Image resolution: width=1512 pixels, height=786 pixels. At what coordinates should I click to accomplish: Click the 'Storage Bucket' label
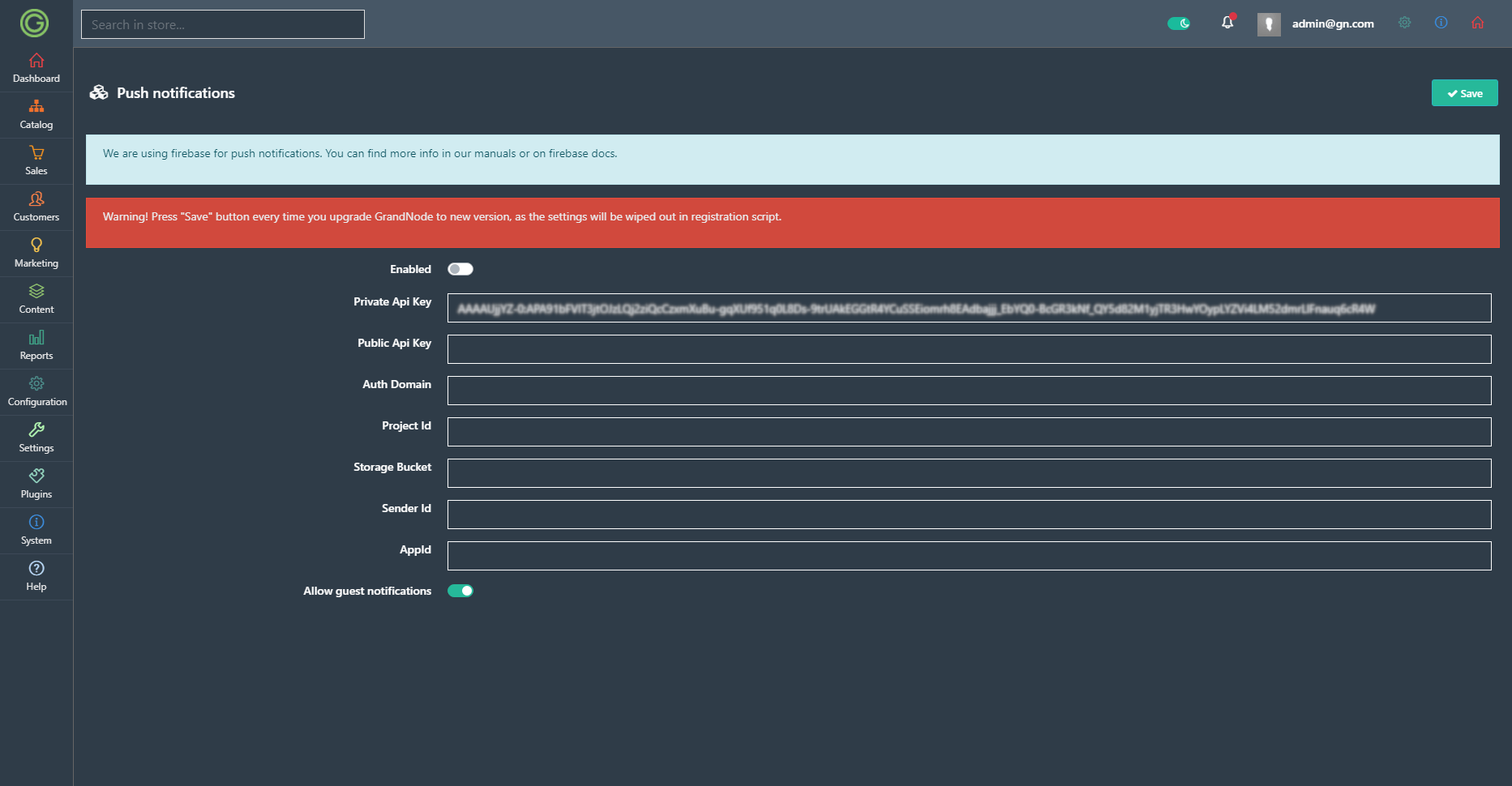[x=392, y=467]
